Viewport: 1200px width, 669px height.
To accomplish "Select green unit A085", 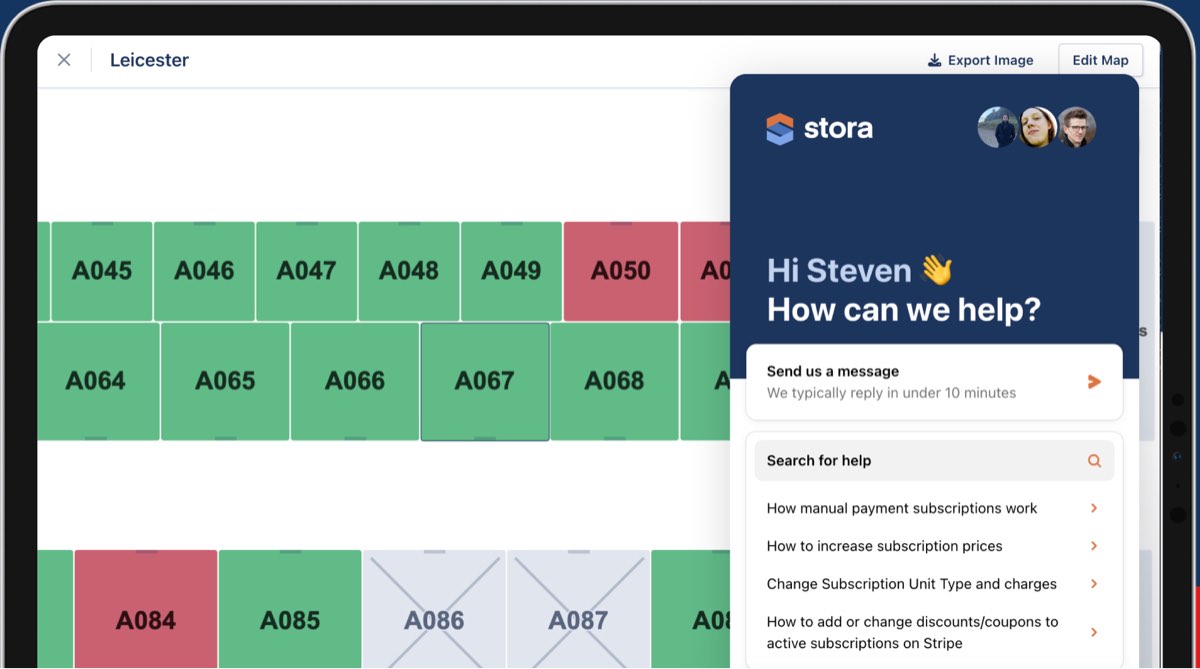I will click(x=290, y=609).
